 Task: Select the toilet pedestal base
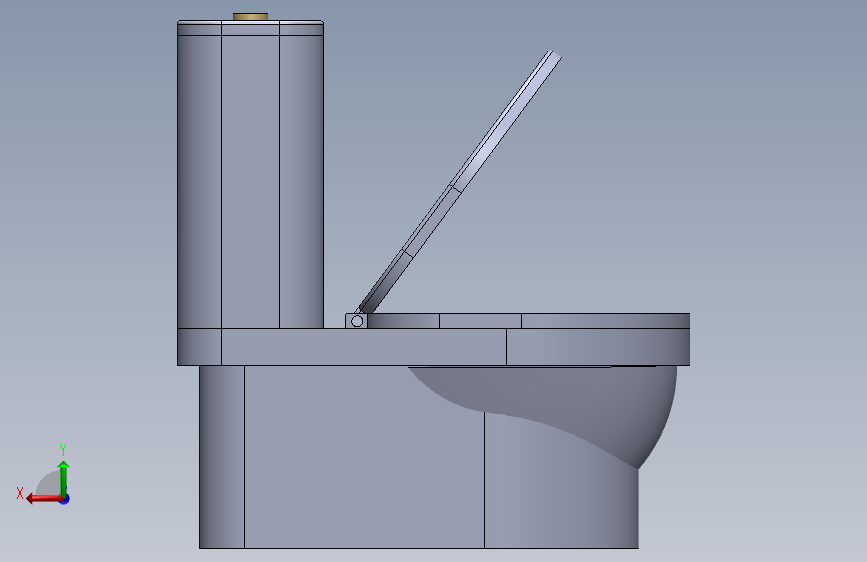pyautogui.click(x=365, y=459)
